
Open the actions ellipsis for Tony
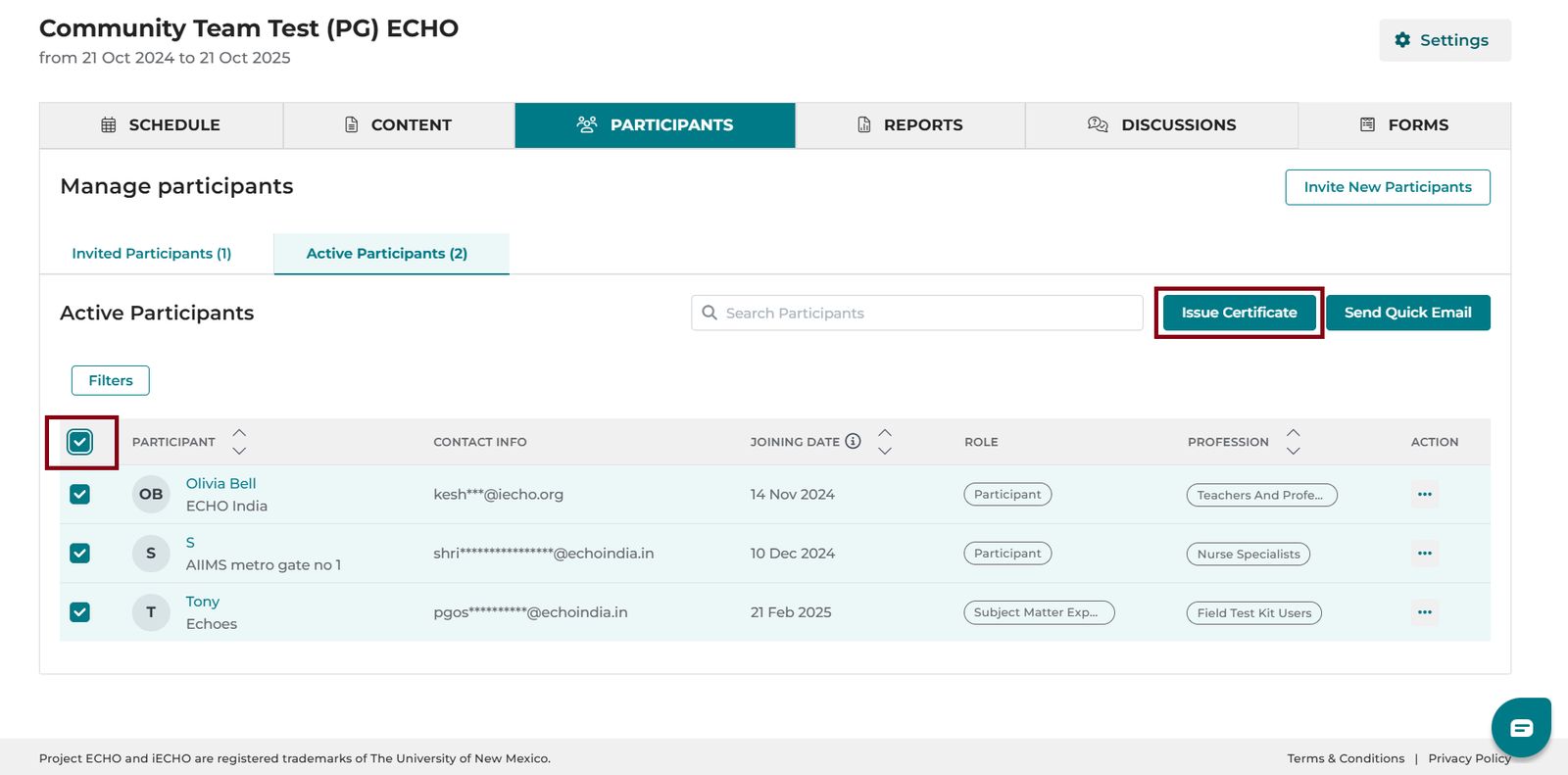click(1424, 612)
